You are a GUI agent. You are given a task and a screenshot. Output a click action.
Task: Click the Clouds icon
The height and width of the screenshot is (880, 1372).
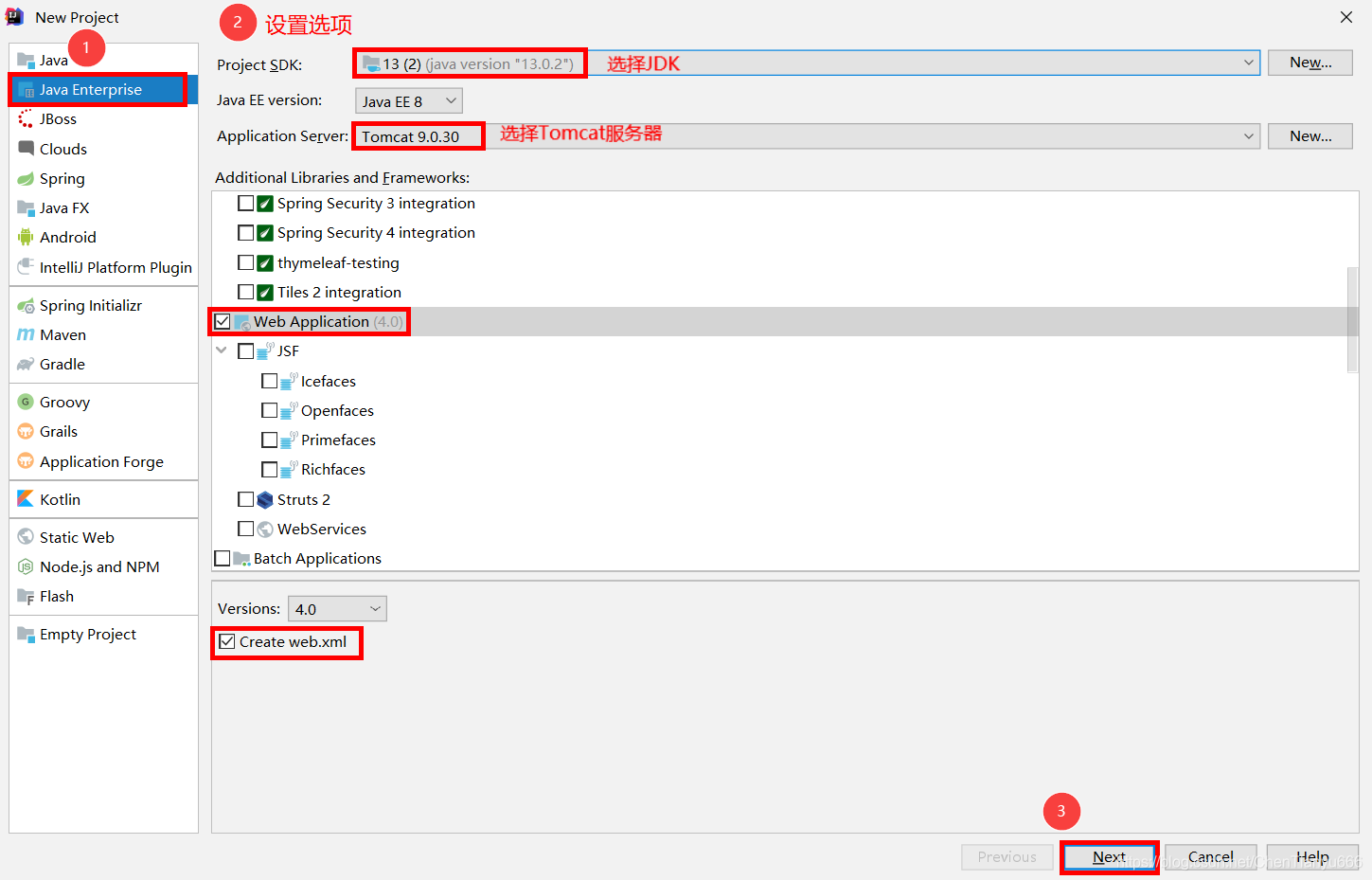(x=26, y=149)
